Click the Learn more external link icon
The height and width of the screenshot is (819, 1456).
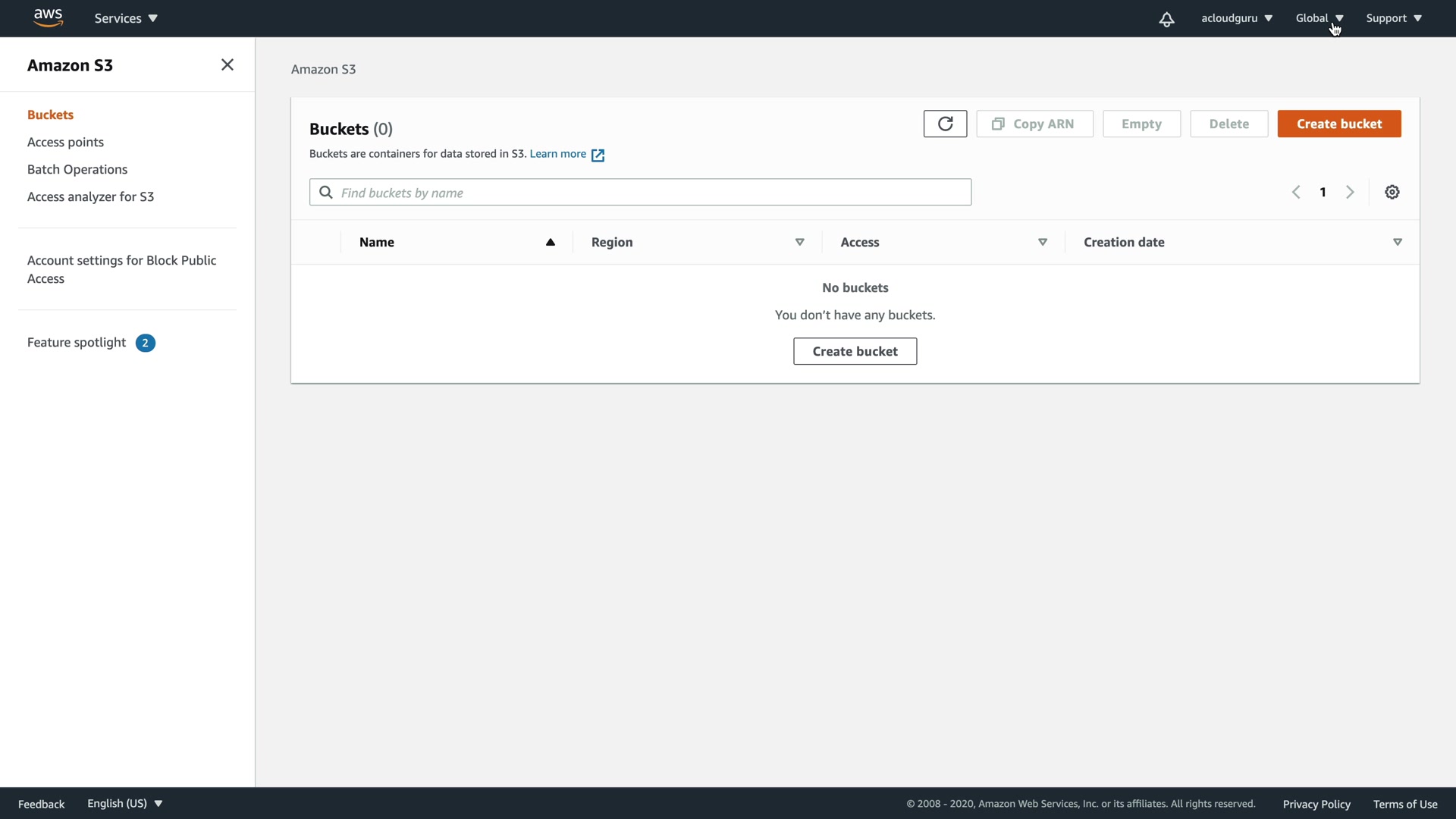598,155
